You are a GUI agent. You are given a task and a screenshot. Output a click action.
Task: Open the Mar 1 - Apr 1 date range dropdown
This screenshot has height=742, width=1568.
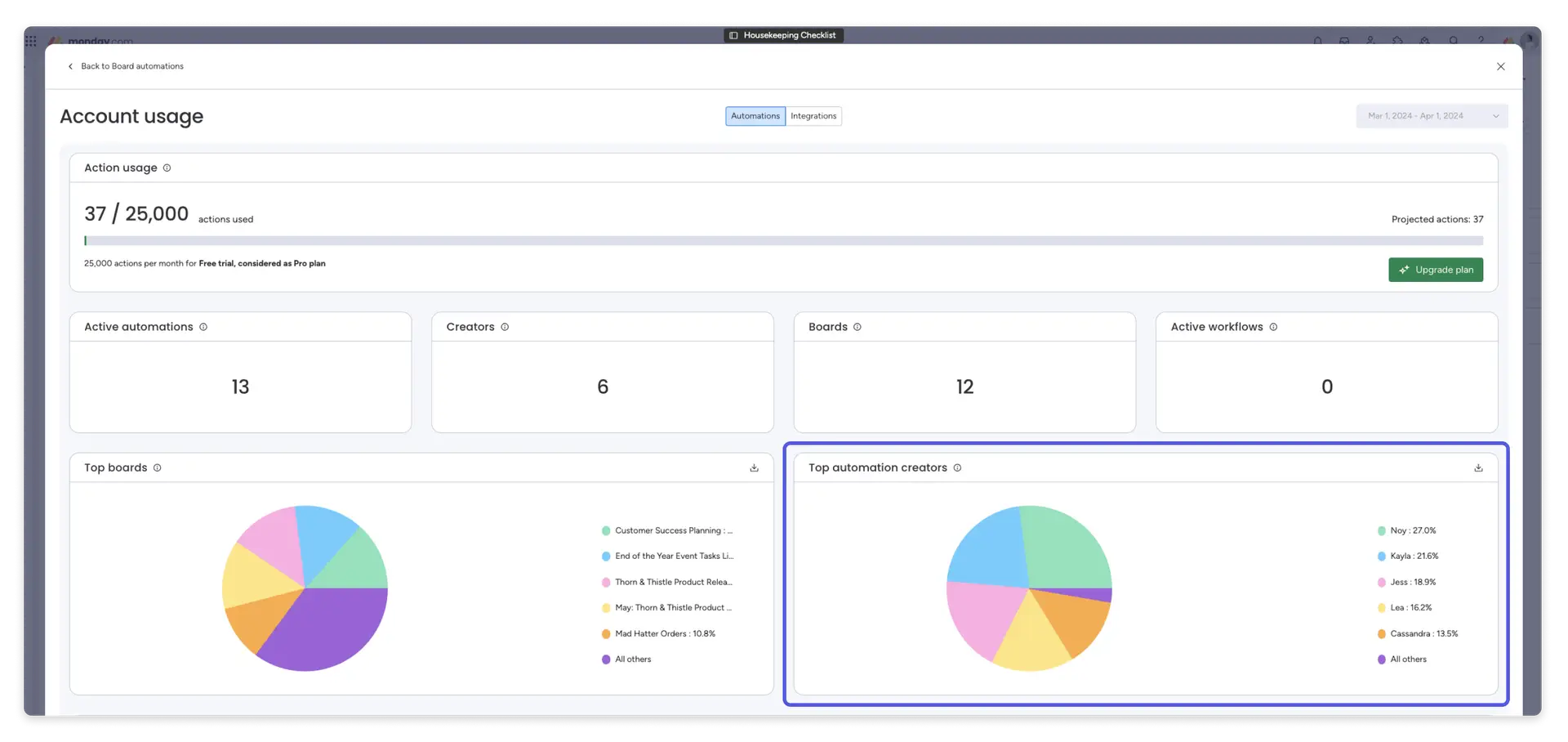tap(1432, 116)
